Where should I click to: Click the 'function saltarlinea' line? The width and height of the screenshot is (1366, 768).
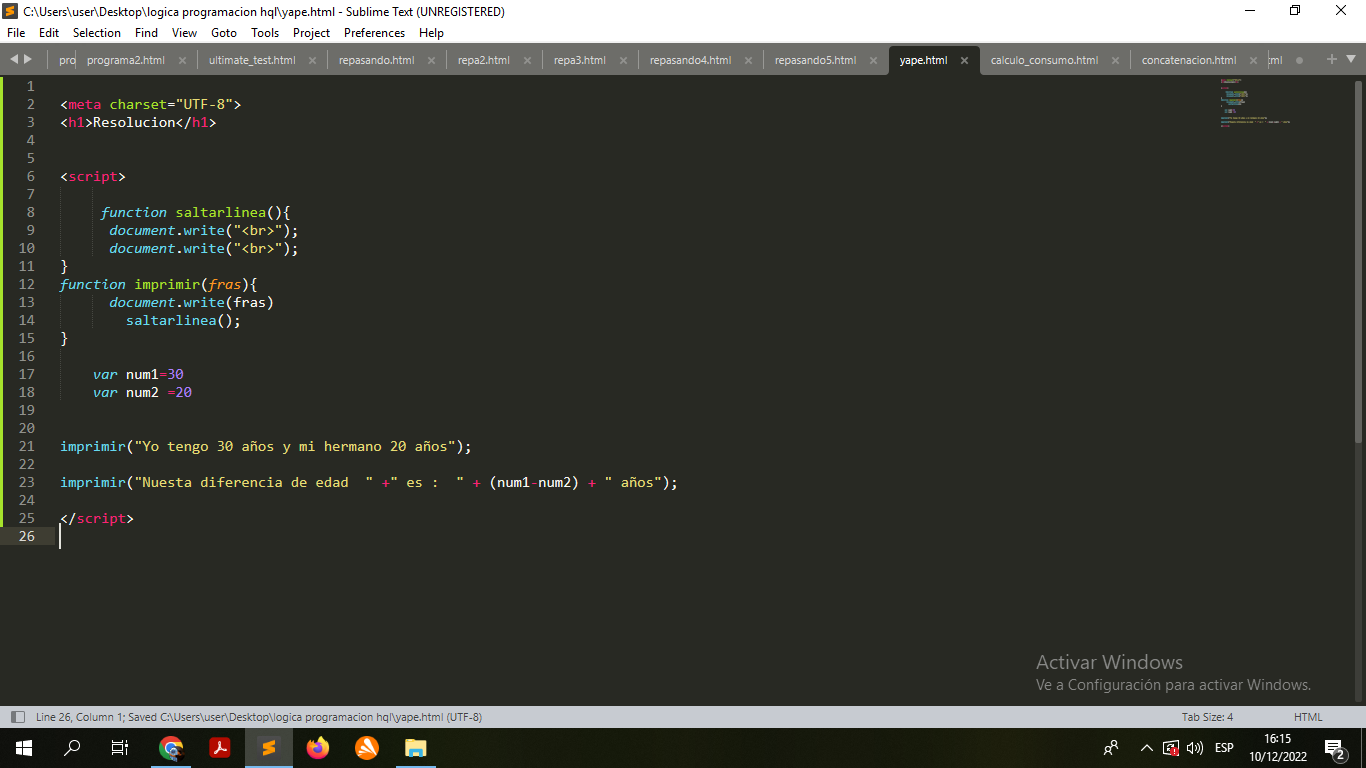click(195, 212)
